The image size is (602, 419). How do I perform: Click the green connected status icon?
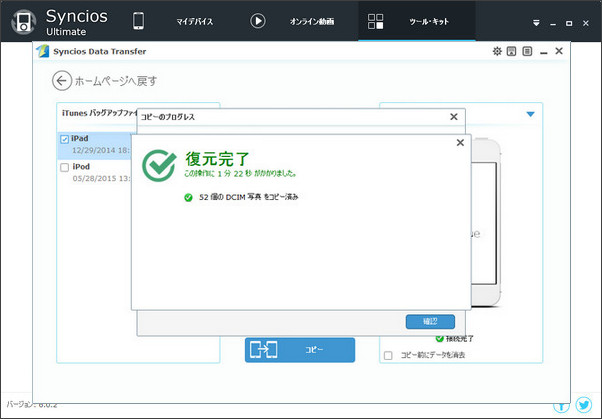coord(440,338)
